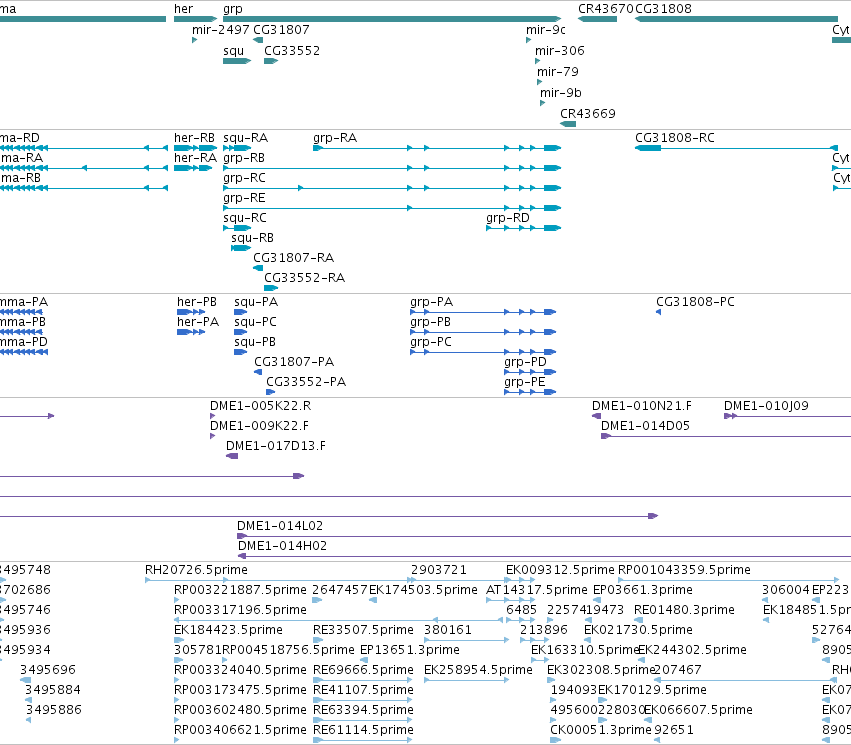Image resolution: width=851 pixels, height=745 pixels.
Task: Select the DME1-014H02 clone label
Action: pyautogui.click(x=282, y=546)
